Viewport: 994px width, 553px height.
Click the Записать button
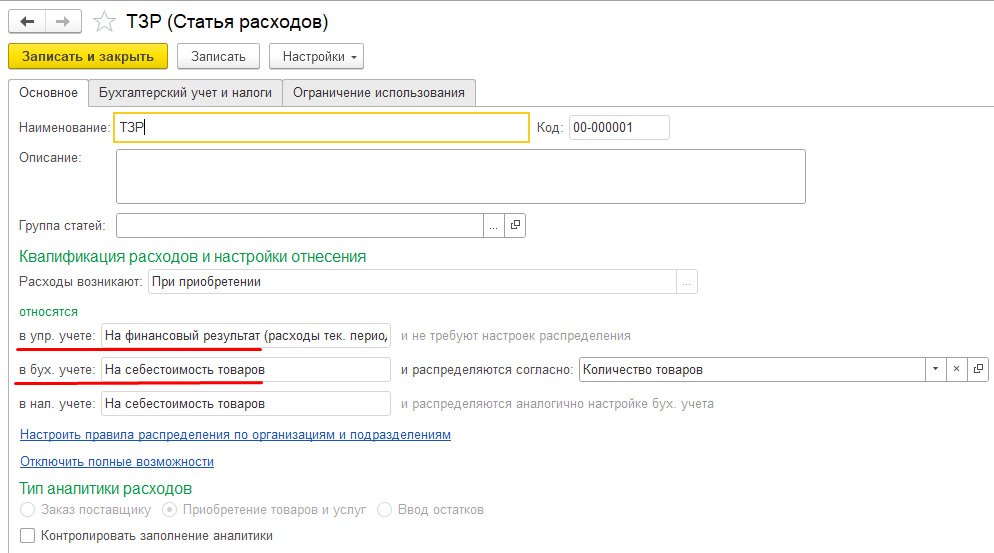(218, 57)
